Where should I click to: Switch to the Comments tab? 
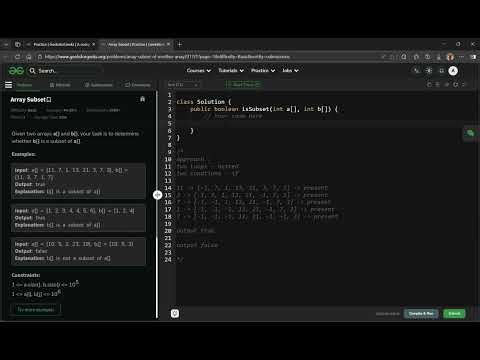coord(138,85)
